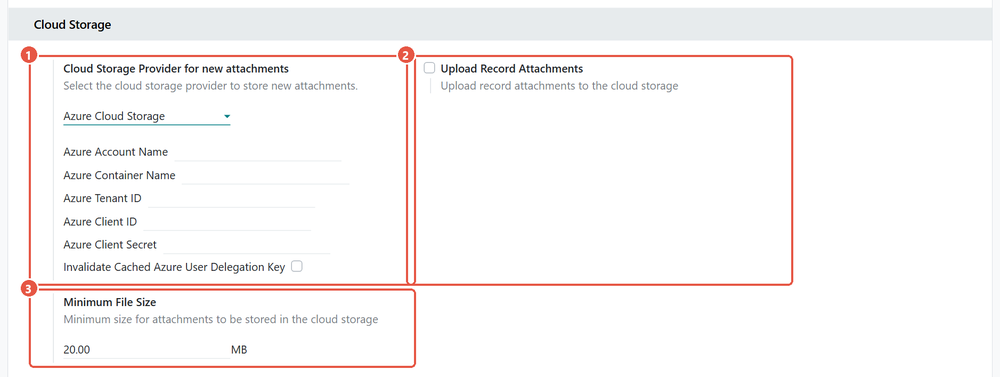Click into the Azure Tenant ID field

pyautogui.click(x=232, y=198)
